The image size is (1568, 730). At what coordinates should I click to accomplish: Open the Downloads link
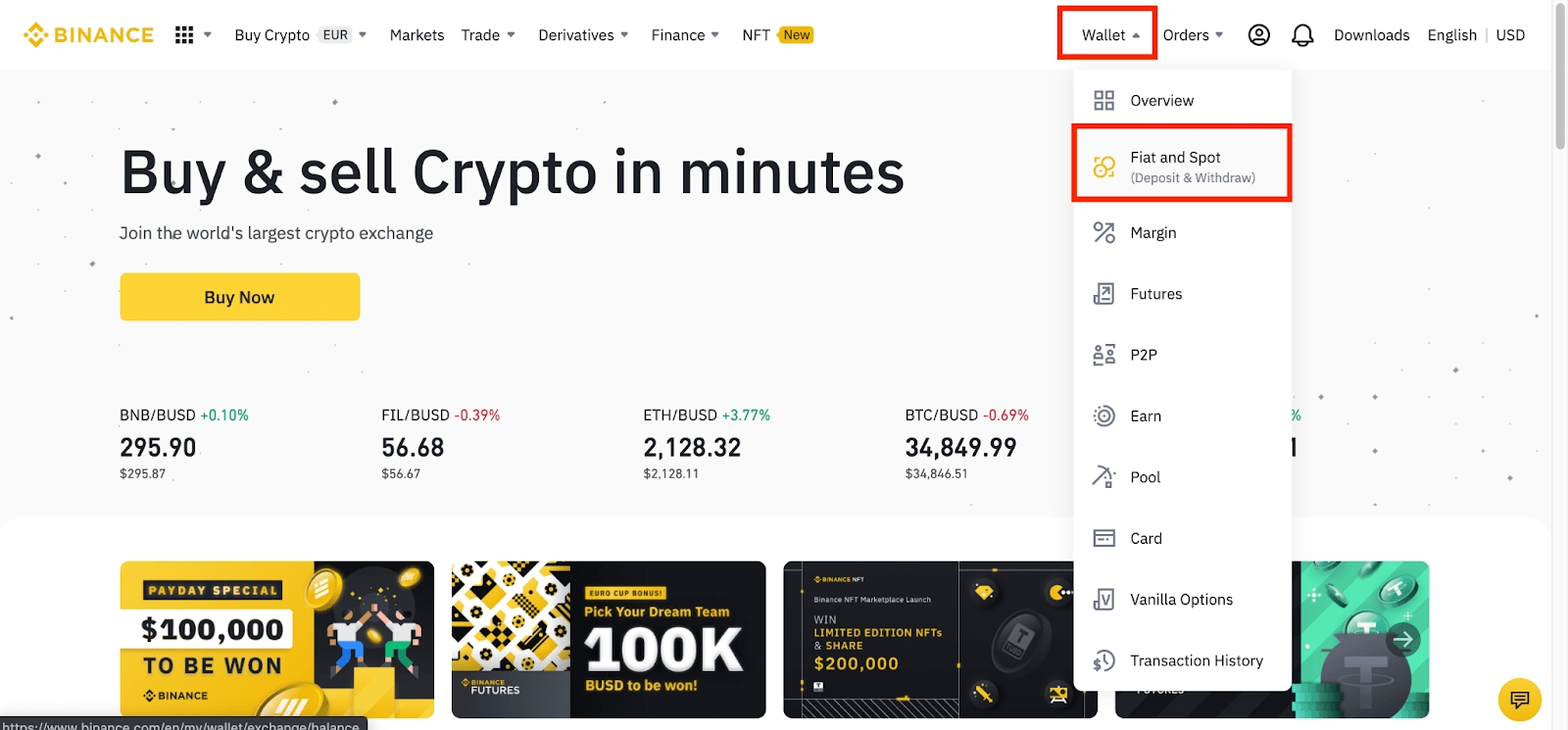tap(1371, 35)
